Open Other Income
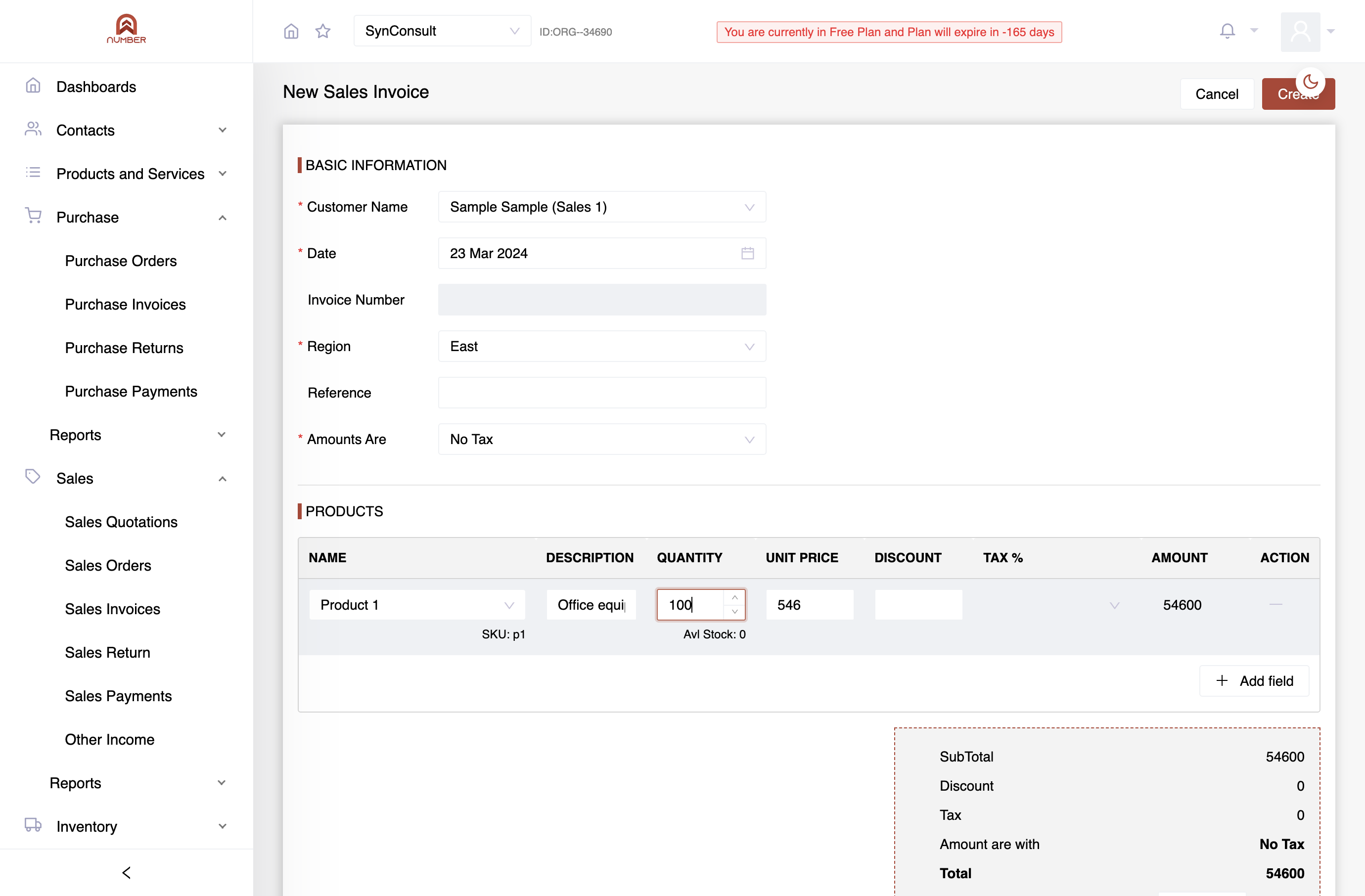Image resolution: width=1365 pixels, height=896 pixels. tap(109, 740)
